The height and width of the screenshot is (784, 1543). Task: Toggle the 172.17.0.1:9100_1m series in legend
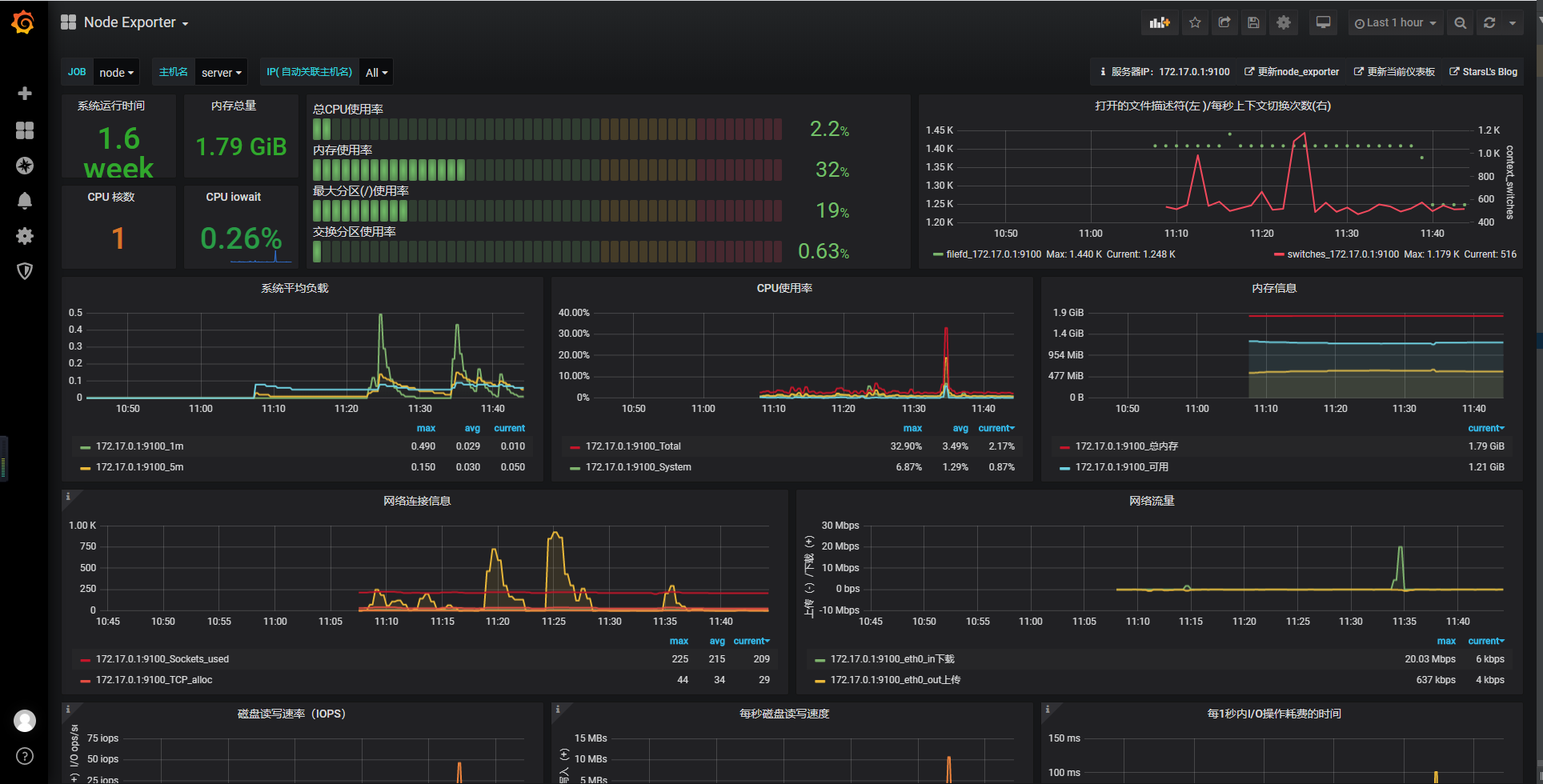140,446
